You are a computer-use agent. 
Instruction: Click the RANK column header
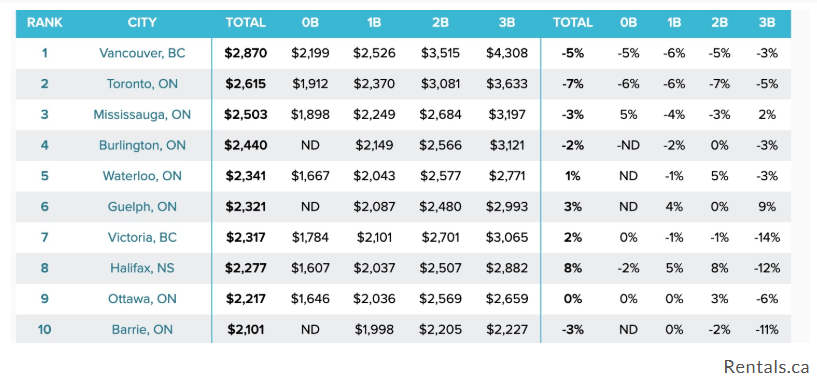click(45, 23)
